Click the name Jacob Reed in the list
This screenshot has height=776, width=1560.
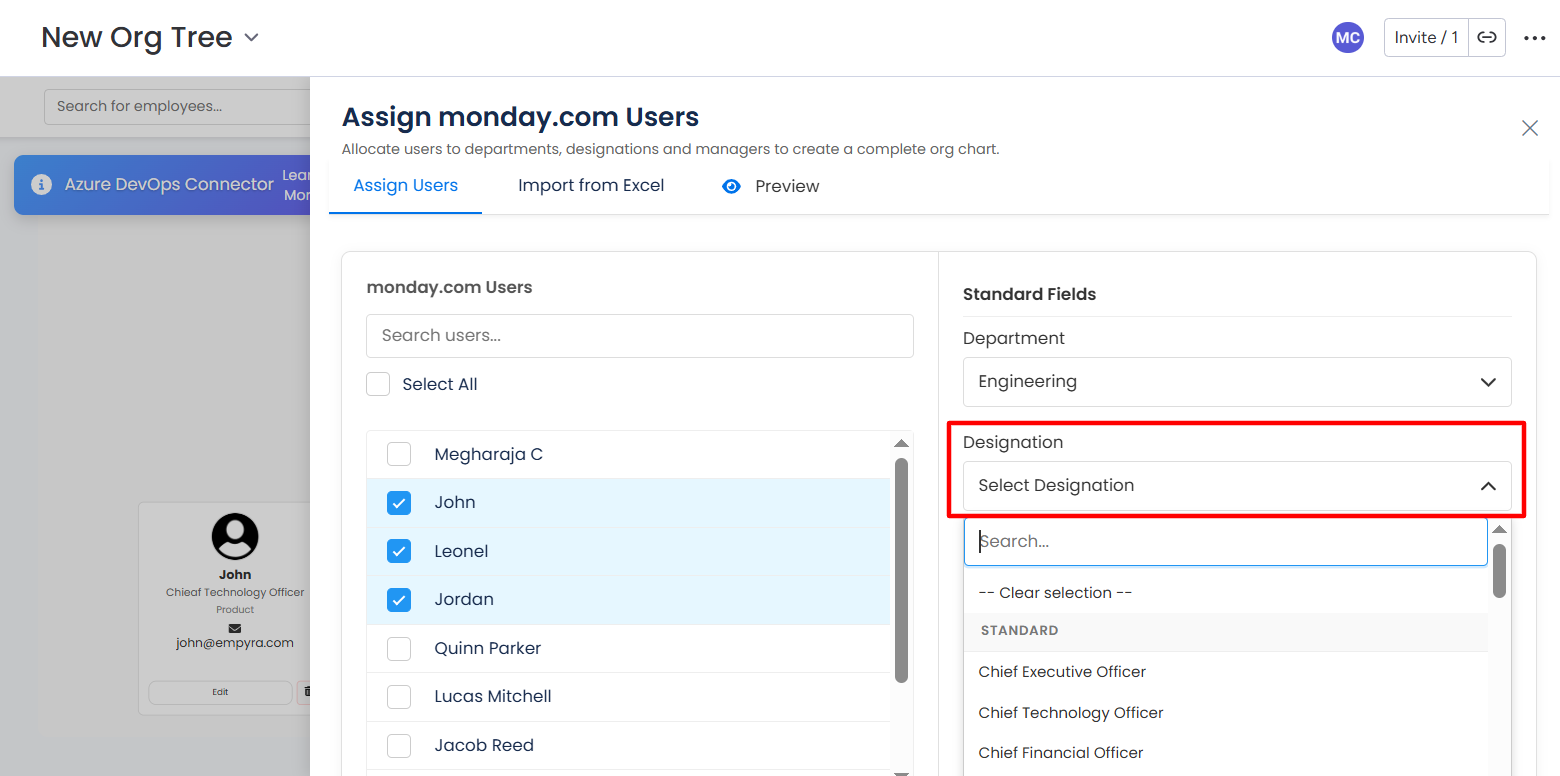pyautogui.click(x=484, y=745)
